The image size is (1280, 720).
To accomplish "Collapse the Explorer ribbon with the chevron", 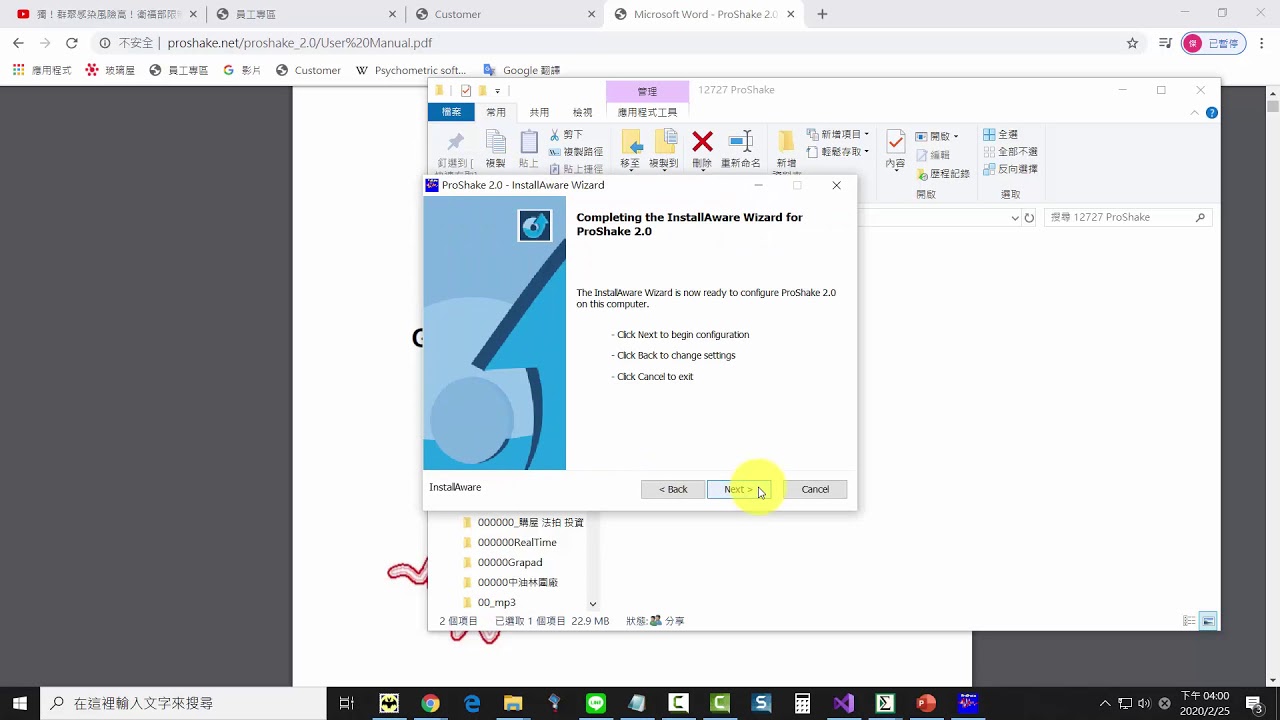I will (x=1195, y=113).
